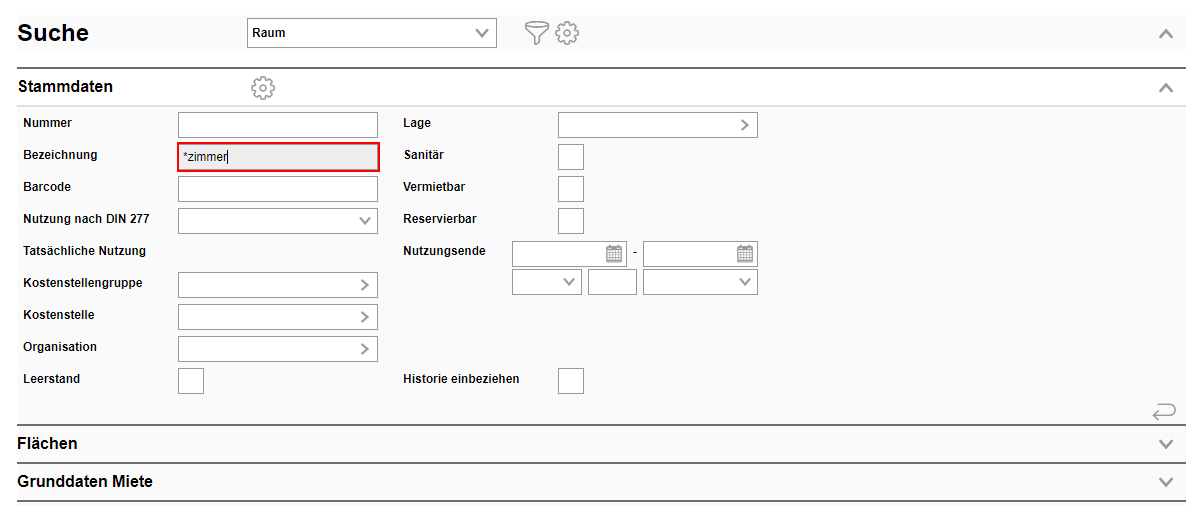Toggle the Historie einbeziehen checkbox
The height and width of the screenshot is (506, 1189).
[x=571, y=381]
